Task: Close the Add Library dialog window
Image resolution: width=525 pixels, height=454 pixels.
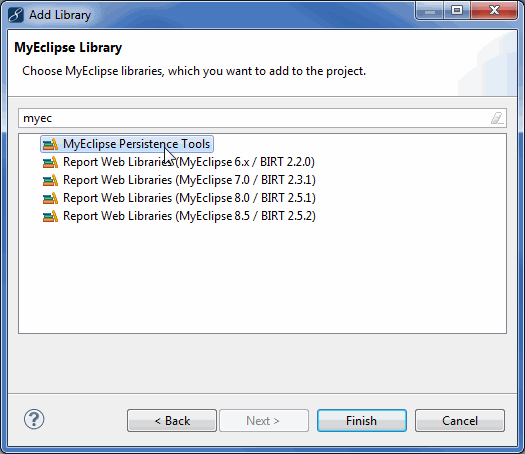Action: 494,11
